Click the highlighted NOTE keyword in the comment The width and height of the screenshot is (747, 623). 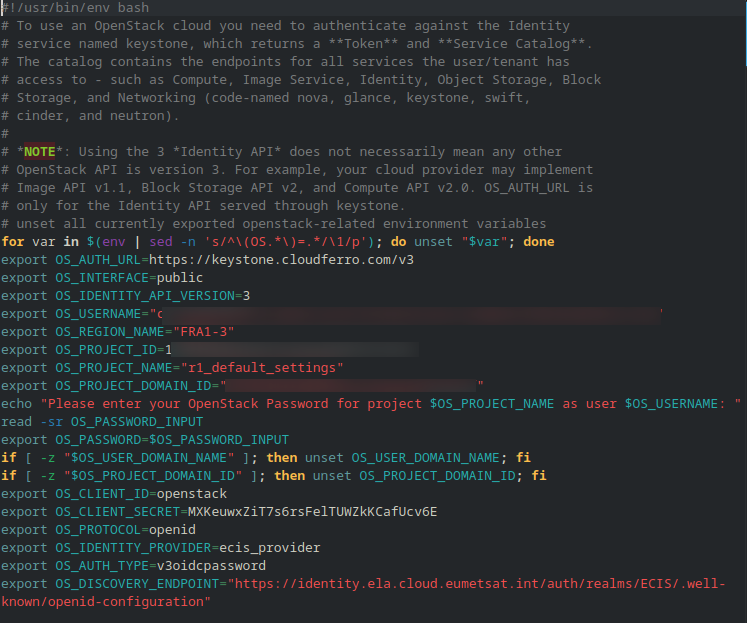(40, 152)
